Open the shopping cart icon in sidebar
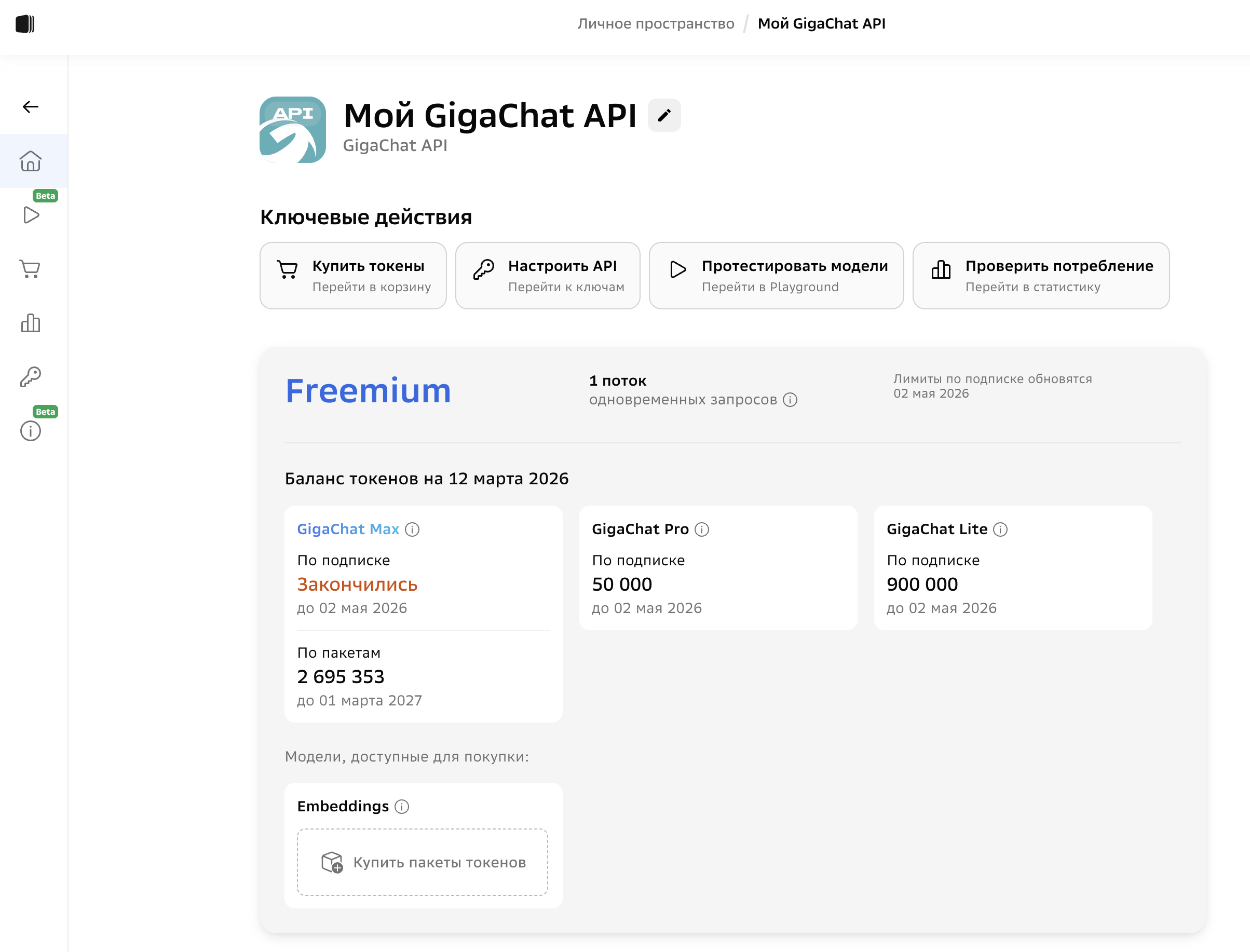 31,268
